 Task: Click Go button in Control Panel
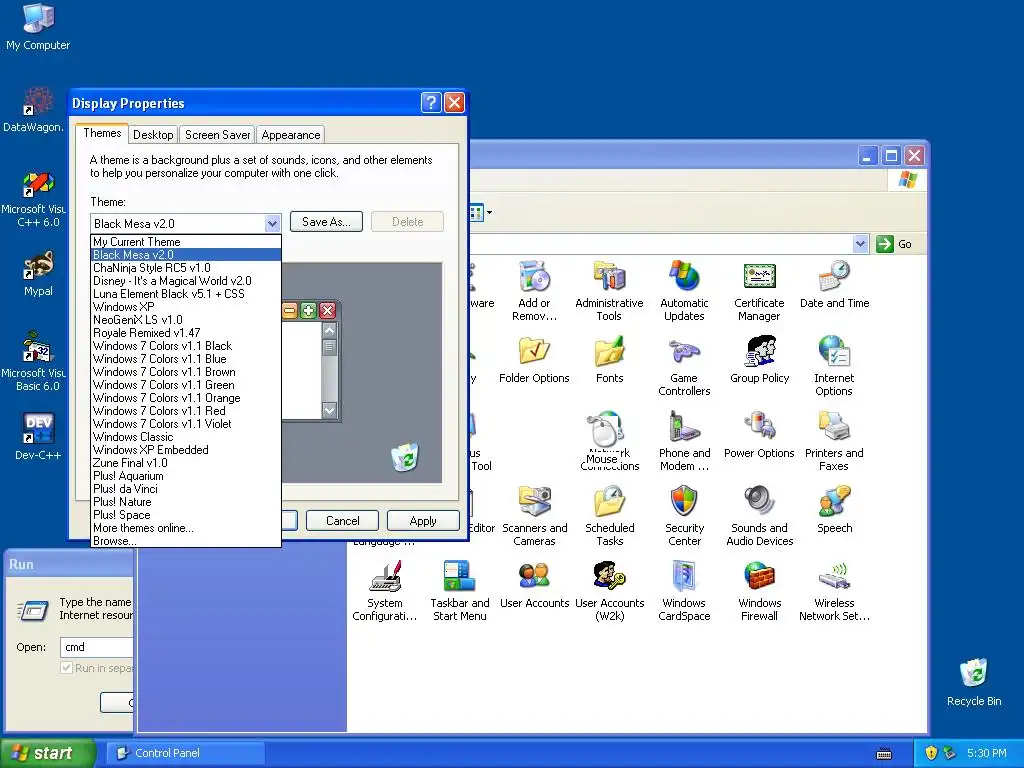[x=894, y=244]
